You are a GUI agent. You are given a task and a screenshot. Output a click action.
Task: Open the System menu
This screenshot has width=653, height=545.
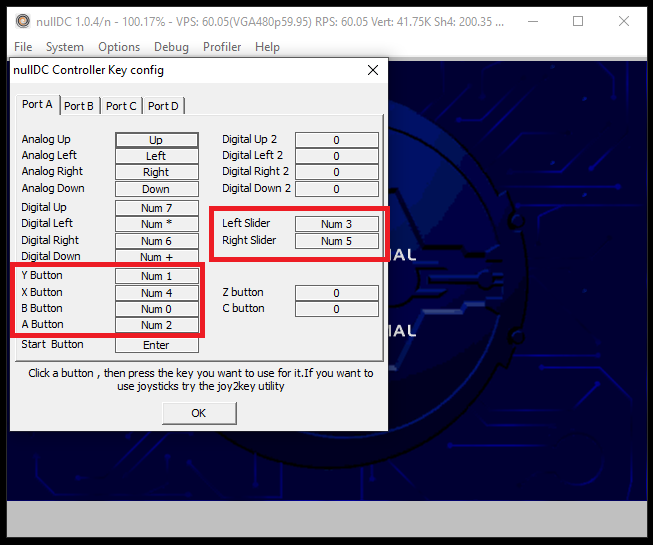pyautogui.click(x=65, y=47)
